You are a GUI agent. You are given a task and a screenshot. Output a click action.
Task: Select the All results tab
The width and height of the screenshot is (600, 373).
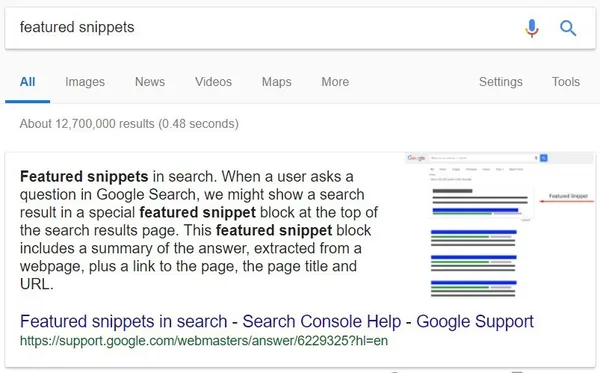[x=28, y=82]
